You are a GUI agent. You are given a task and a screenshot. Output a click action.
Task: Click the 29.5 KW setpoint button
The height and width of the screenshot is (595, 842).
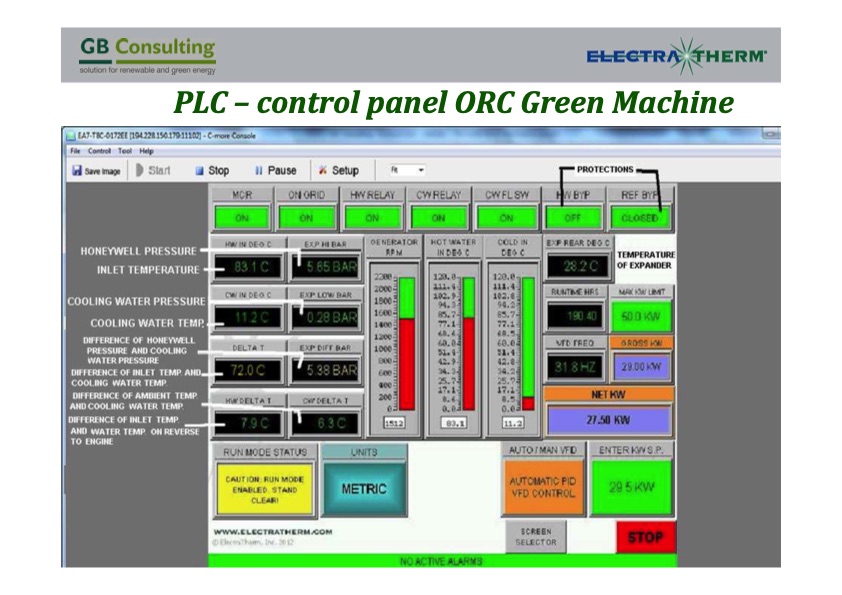pyautogui.click(x=632, y=487)
